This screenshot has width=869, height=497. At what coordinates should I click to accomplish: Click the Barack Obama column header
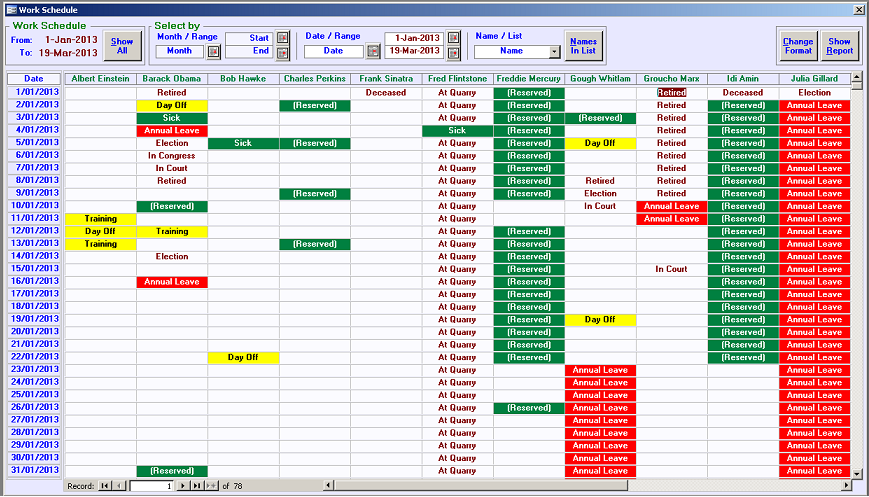172,79
